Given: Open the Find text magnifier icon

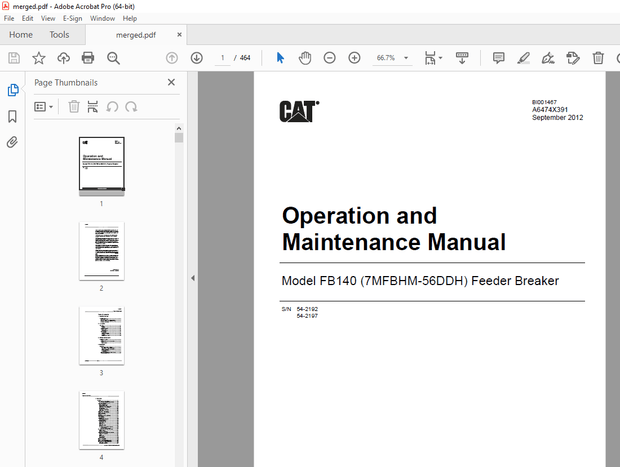Looking at the screenshot, I should 113,58.
